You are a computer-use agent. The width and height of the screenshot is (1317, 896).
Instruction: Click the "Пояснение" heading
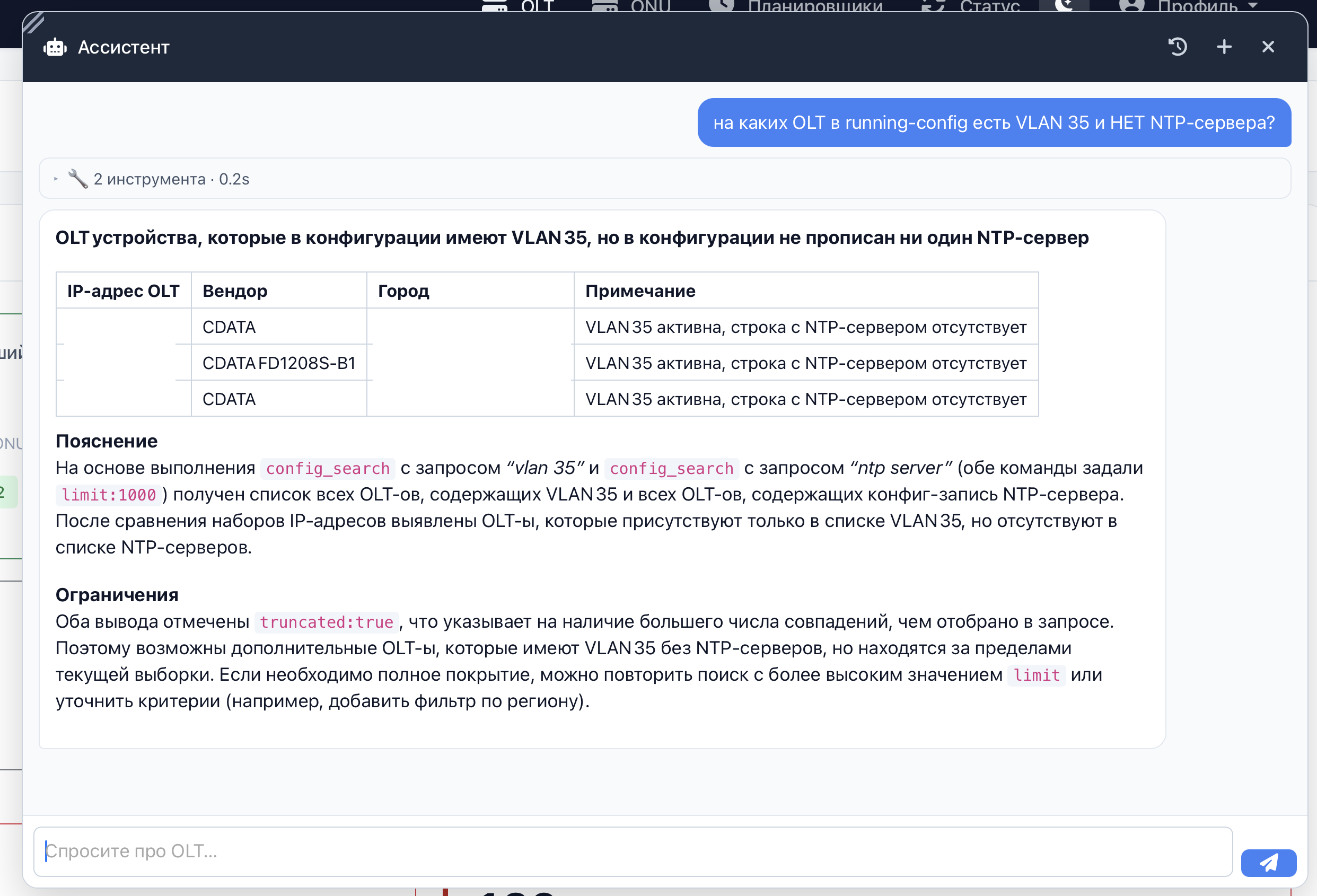[107, 441]
